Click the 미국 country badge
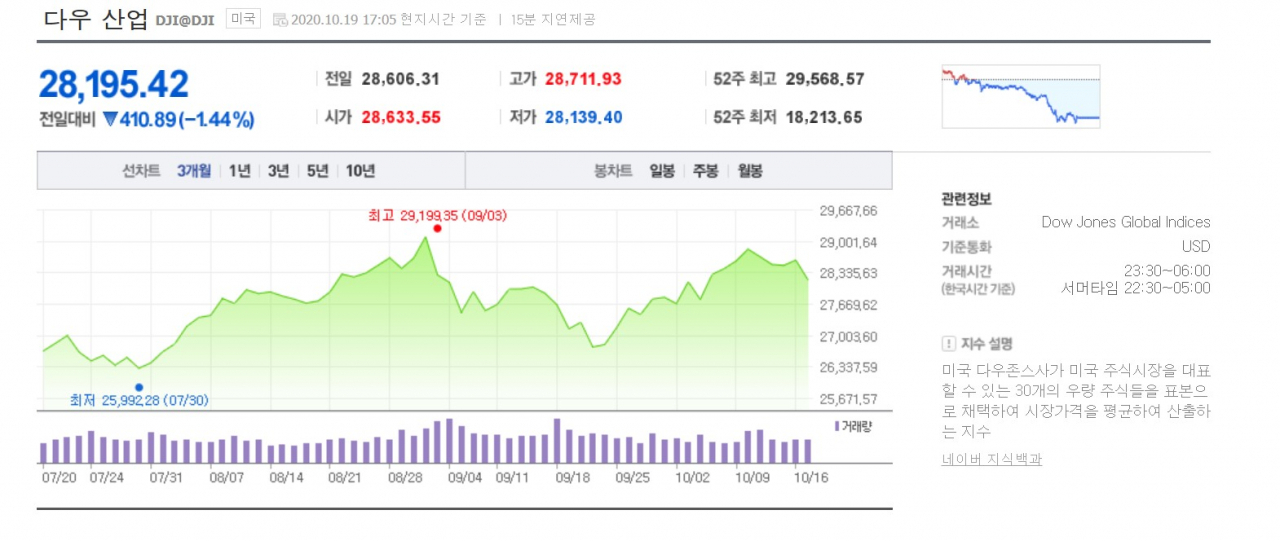The image size is (1280, 541). [x=242, y=19]
